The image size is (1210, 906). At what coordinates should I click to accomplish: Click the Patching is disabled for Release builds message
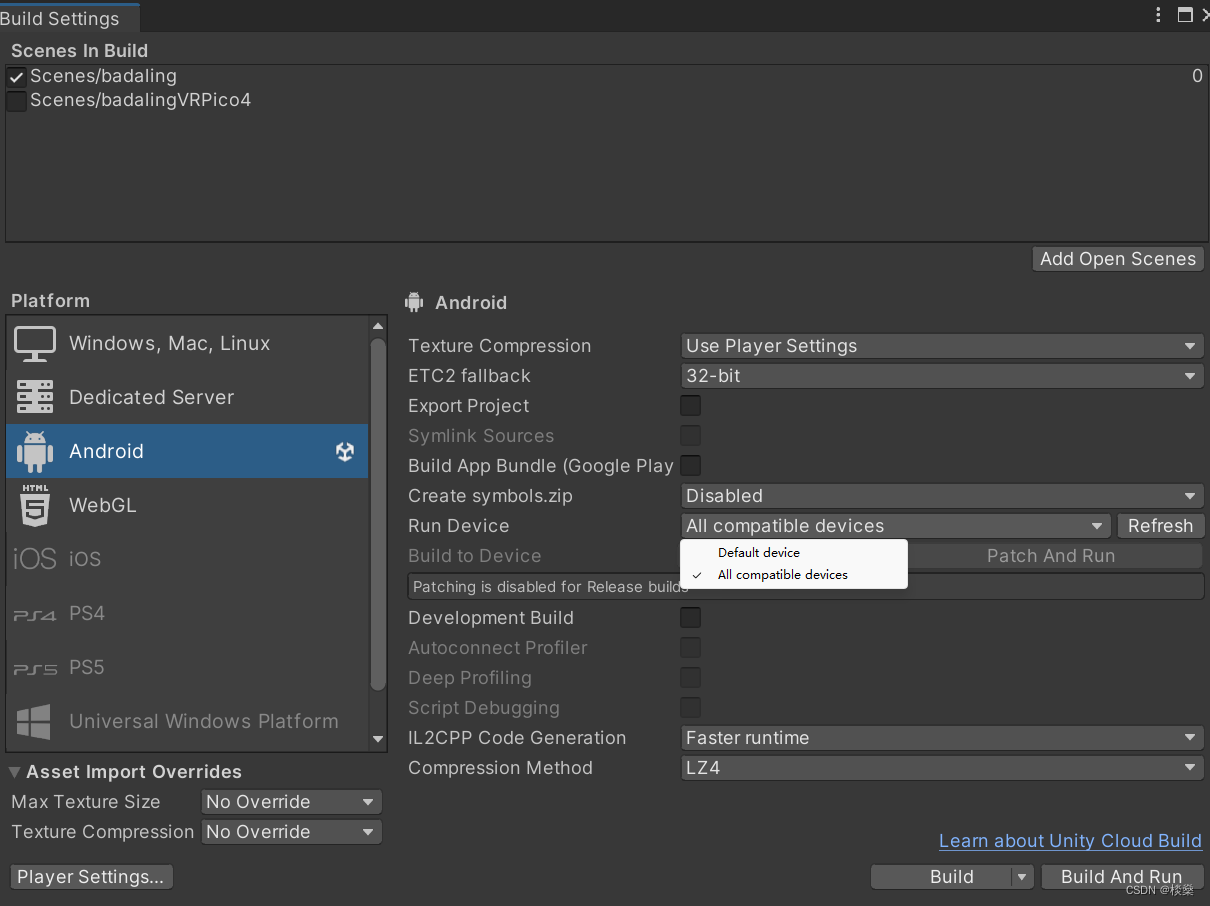point(806,587)
